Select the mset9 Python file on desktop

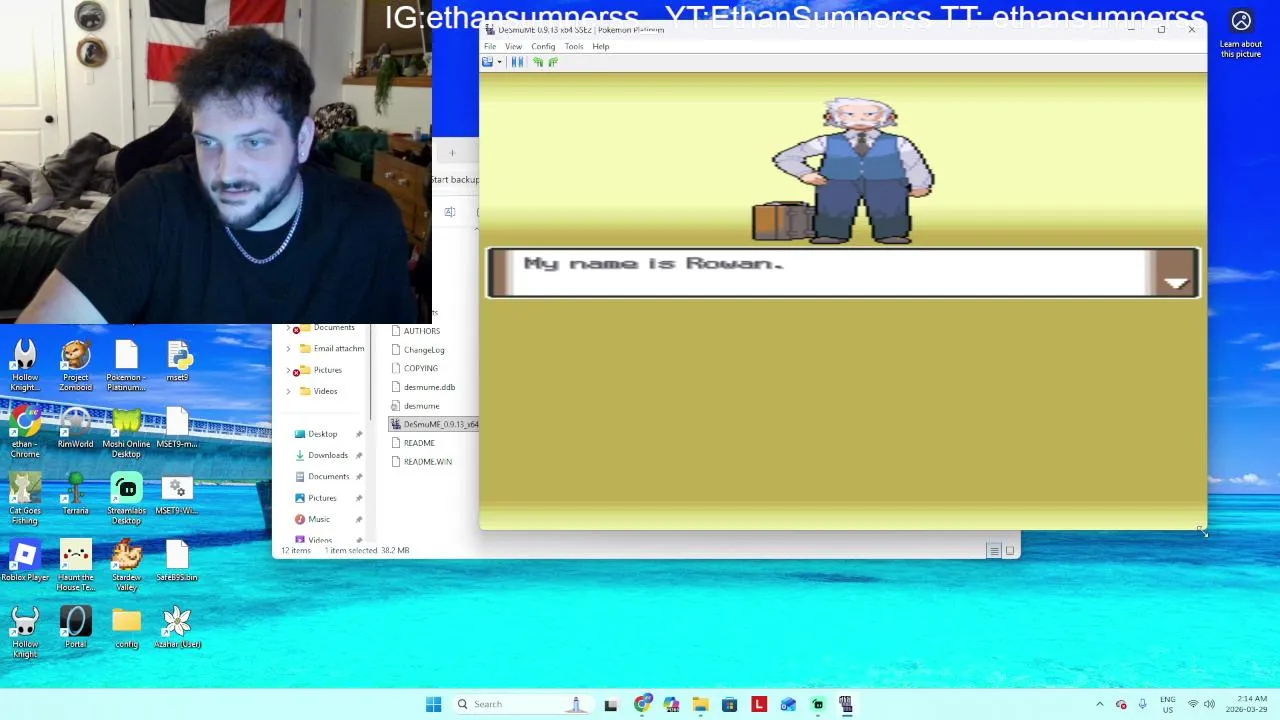177,362
